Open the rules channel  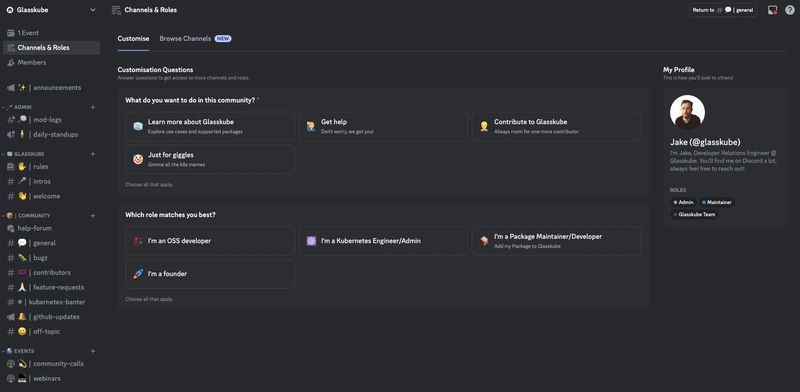[x=51, y=166]
